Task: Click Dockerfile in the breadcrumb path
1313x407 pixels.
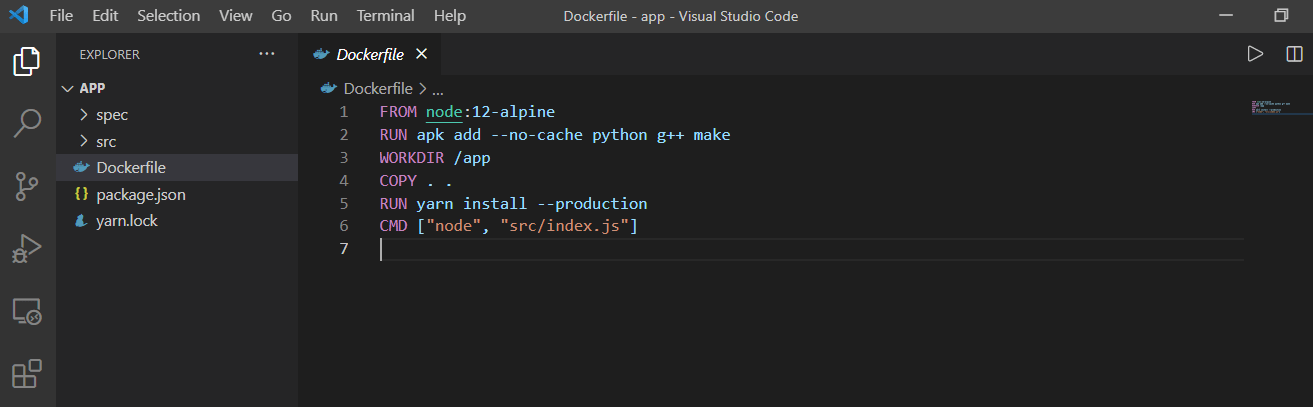Action: click(x=378, y=88)
